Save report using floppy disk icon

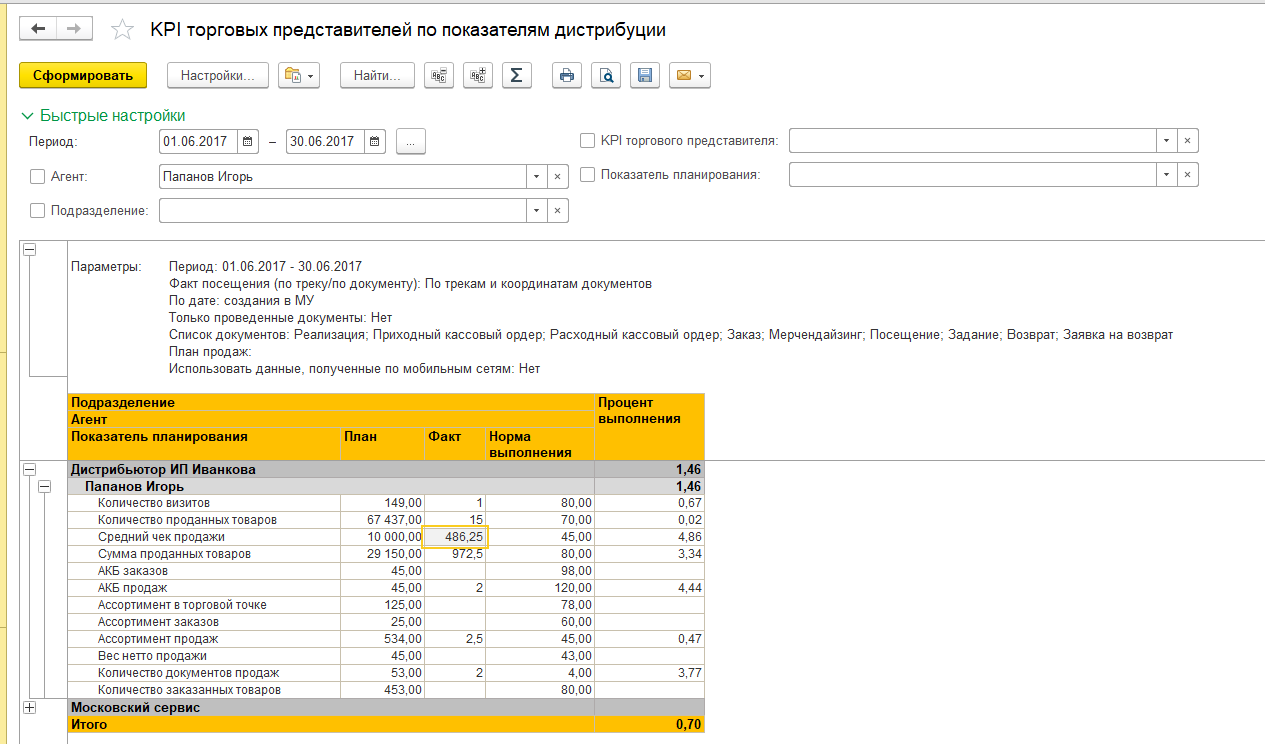coord(644,76)
